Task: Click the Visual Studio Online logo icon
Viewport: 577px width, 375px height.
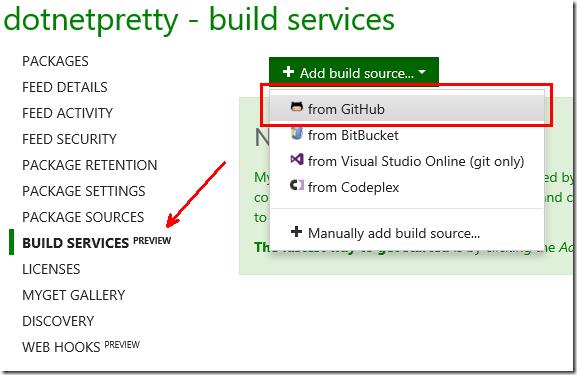Action: tap(297, 159)
